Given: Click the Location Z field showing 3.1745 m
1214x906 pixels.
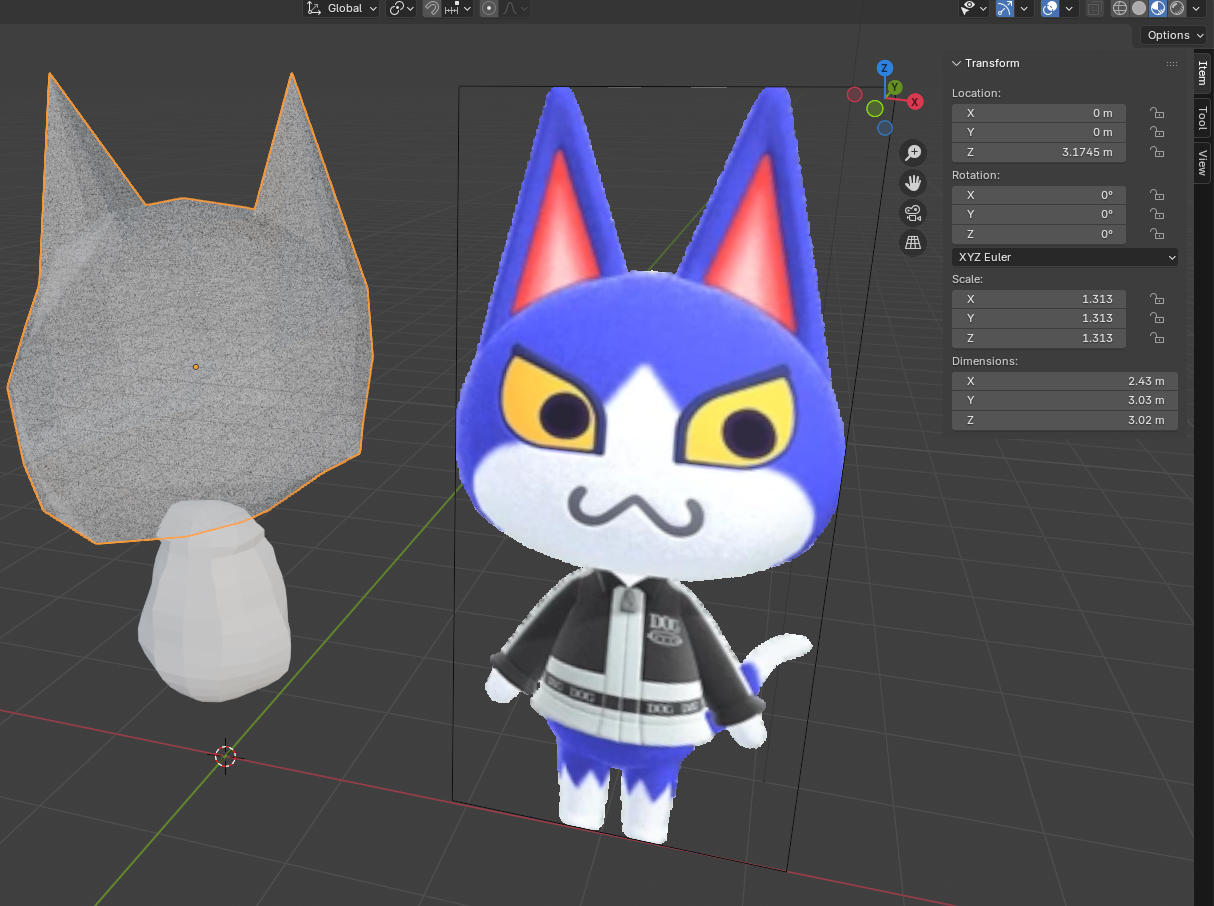Looking at the screenshot, I should (x=1039, y=152).
